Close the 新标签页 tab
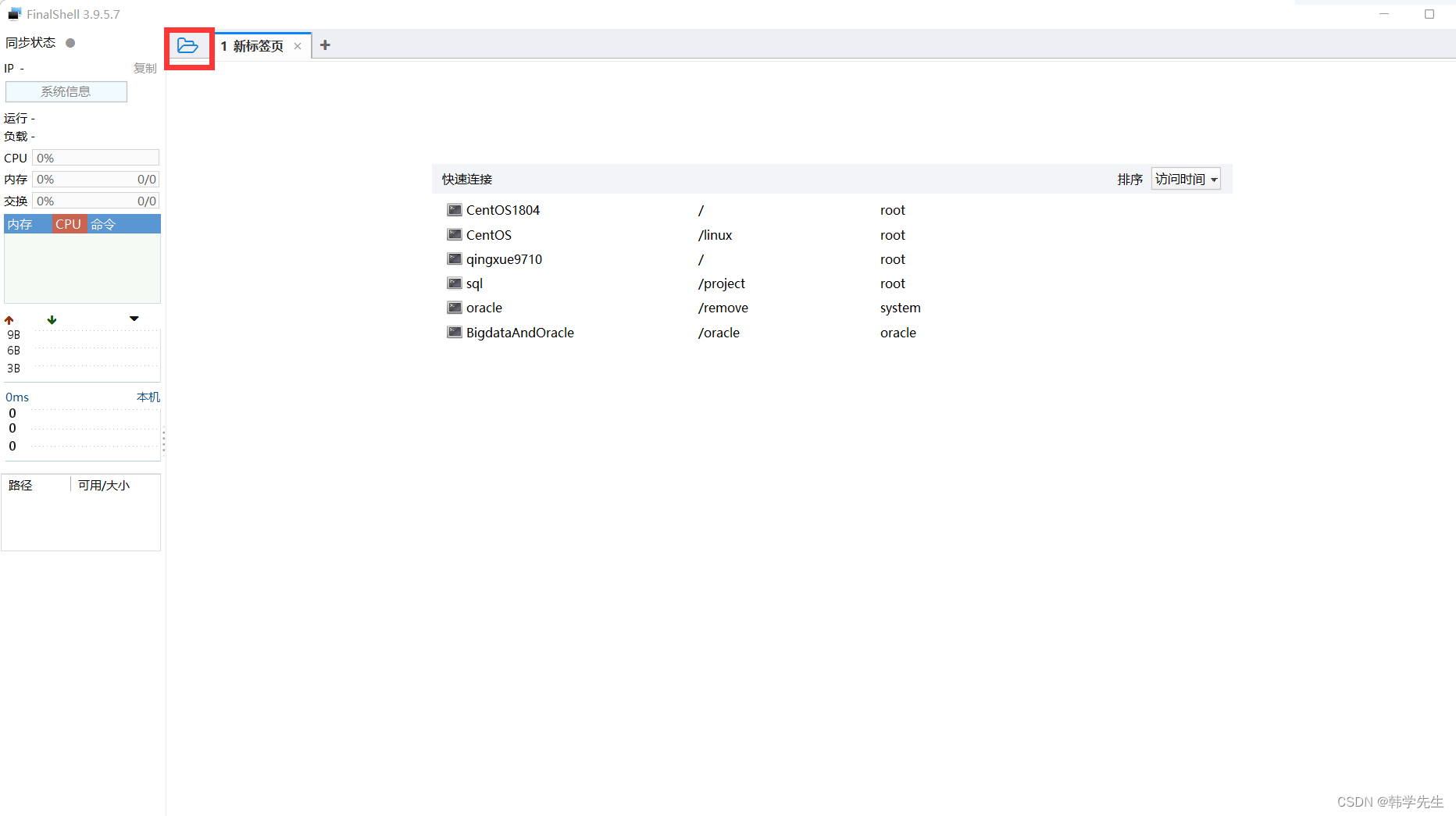Screen dimensions: 1456x816 click(298, 46)
